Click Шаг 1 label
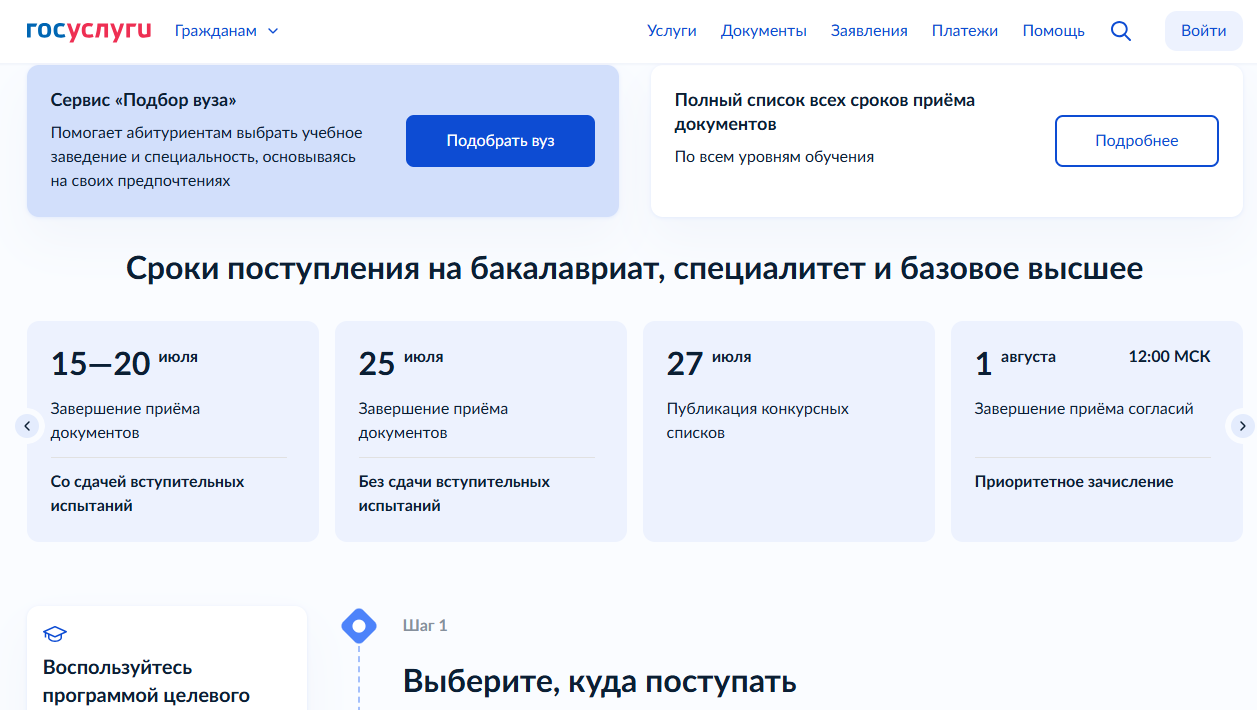The height and width of the screenshot is (710, 1257). (x=425, y=626)
